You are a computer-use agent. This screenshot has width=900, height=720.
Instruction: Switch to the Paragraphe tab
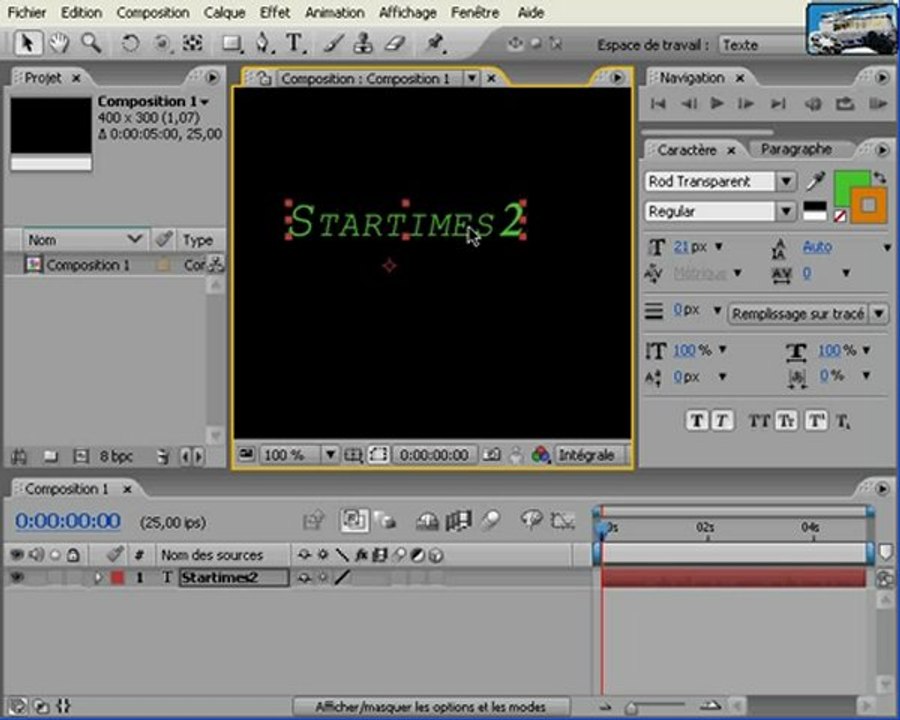(796, 149)
